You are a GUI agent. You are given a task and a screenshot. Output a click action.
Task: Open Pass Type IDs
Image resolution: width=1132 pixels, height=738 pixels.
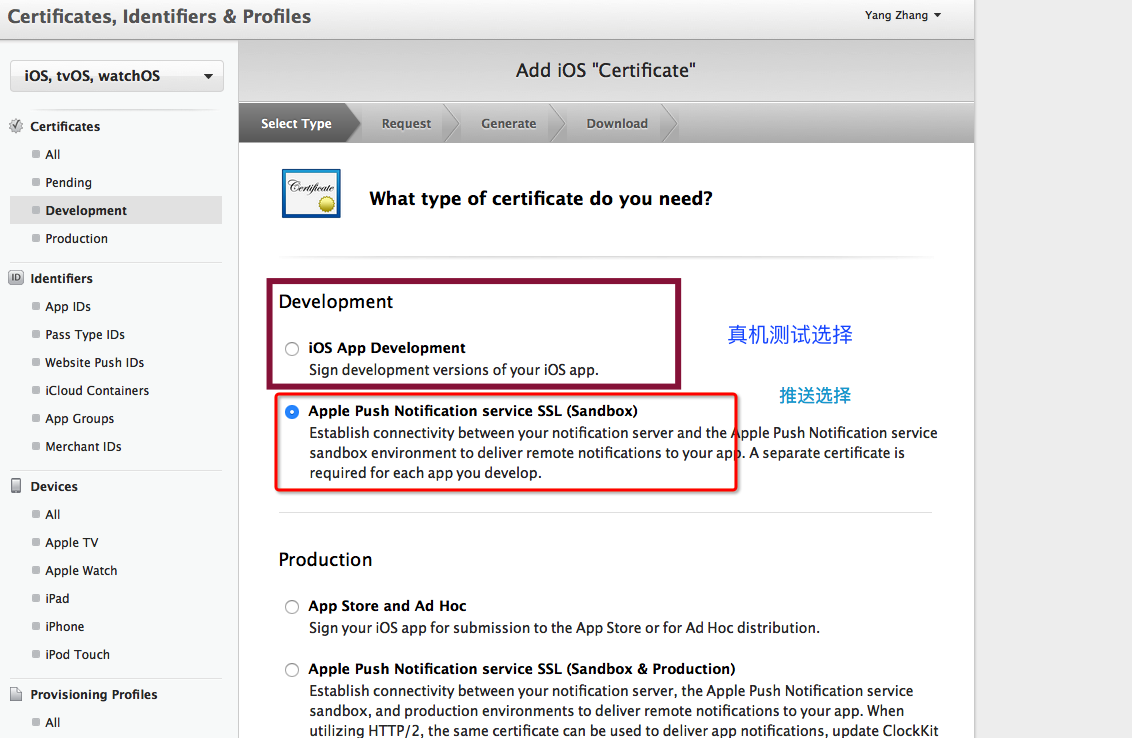[85, 334]
